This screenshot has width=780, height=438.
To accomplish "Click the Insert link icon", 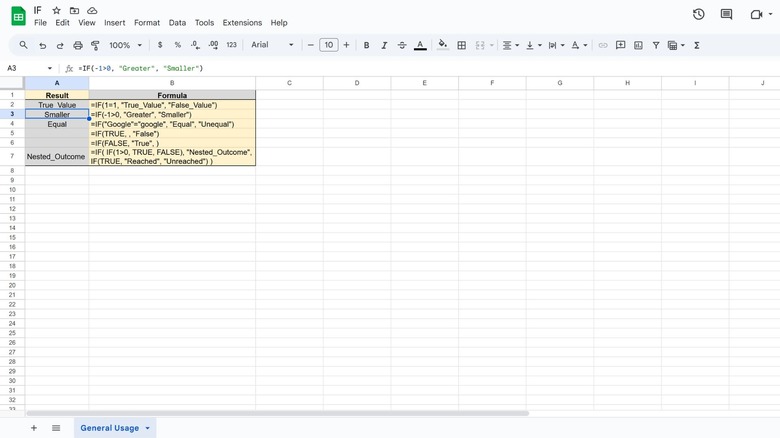I will tap(603, 45).
